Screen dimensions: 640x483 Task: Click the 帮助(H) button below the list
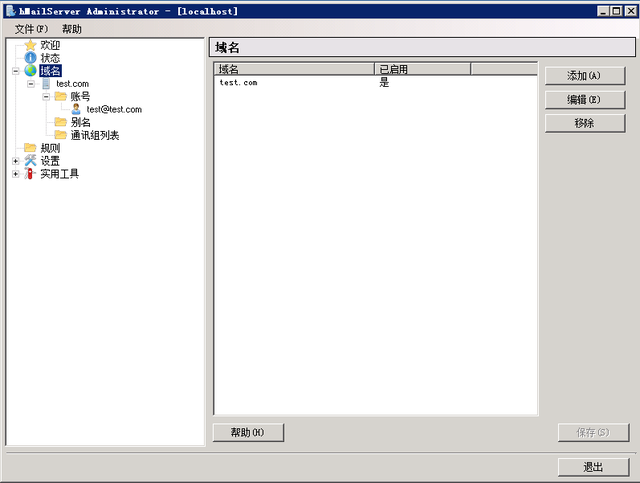tap(248, 432)
